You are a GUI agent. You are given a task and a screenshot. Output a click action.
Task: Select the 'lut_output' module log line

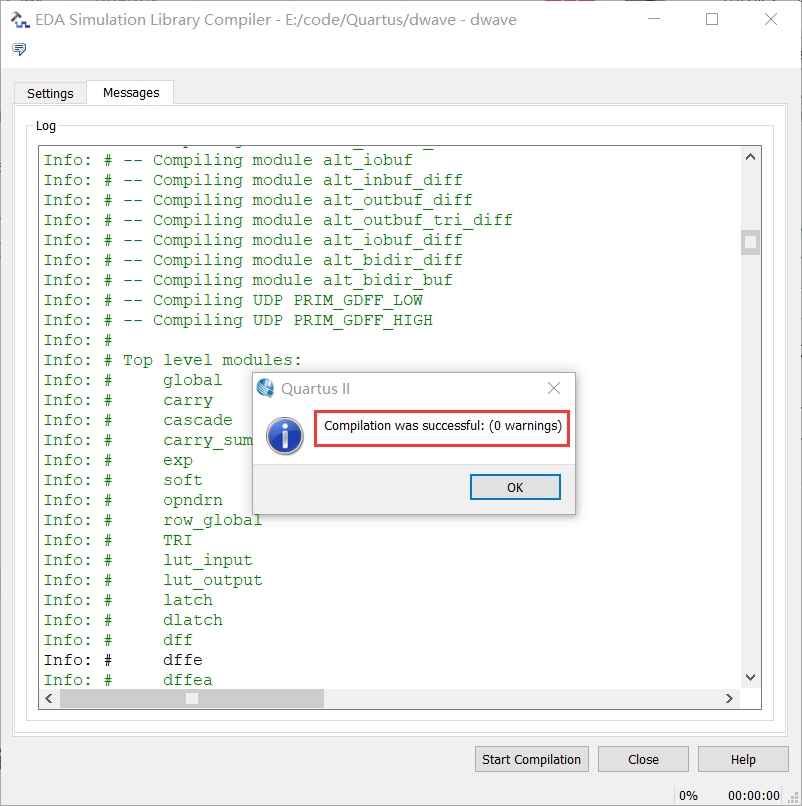click(153, 581)
